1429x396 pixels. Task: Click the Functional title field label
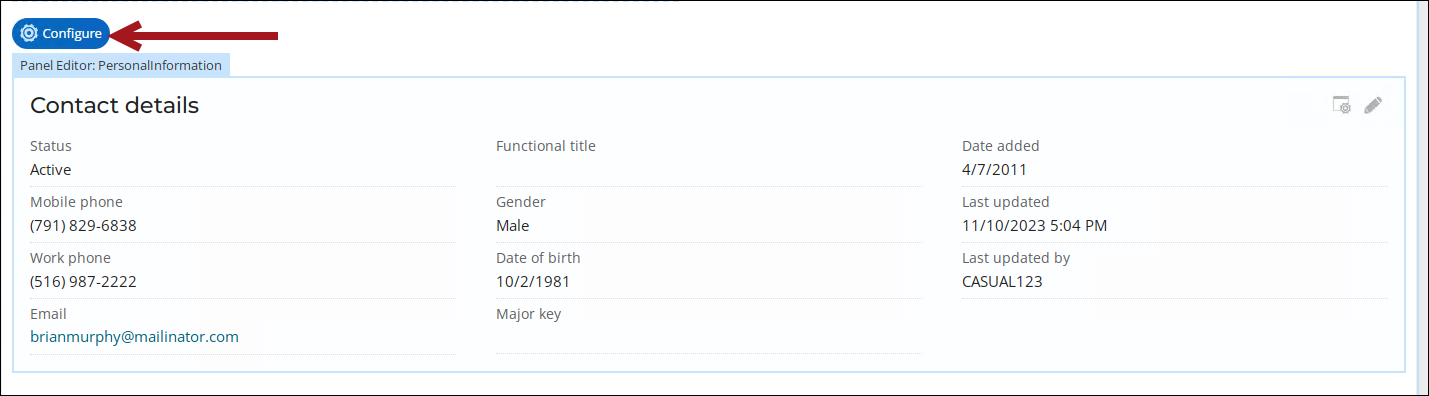click(x=546, y=146)
